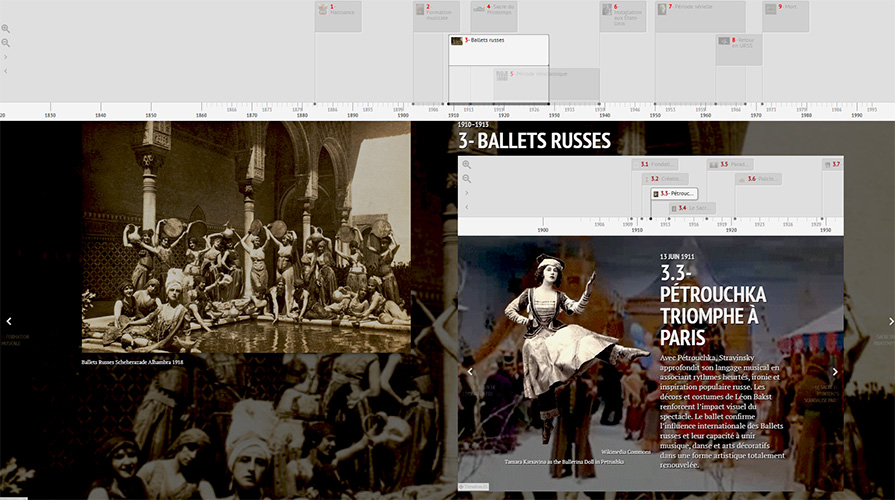
Task: Select the 6 Installation aux États-Unis marker
Action: 623,17
